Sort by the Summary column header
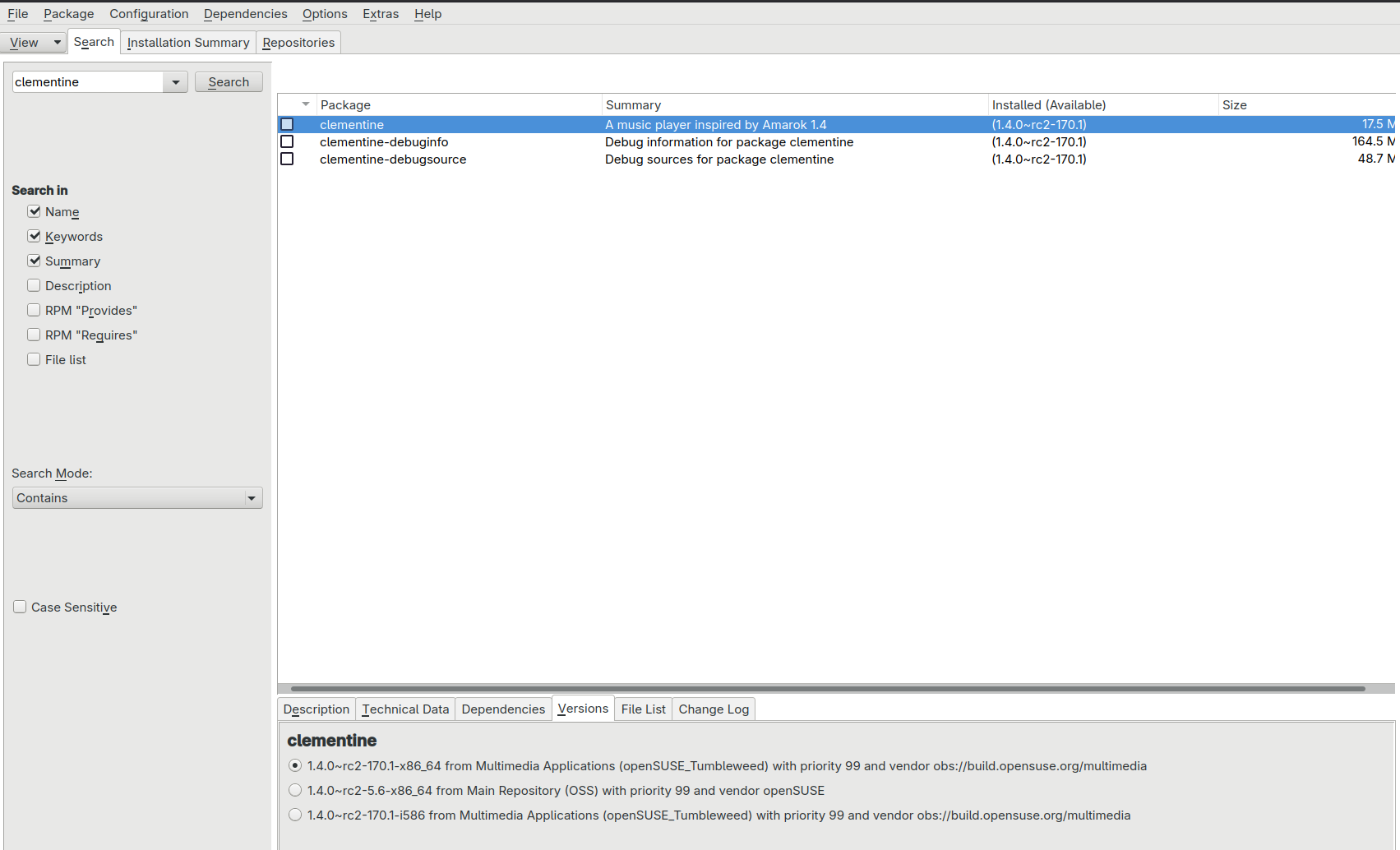 pyautogui.click(x=795, y=104)
